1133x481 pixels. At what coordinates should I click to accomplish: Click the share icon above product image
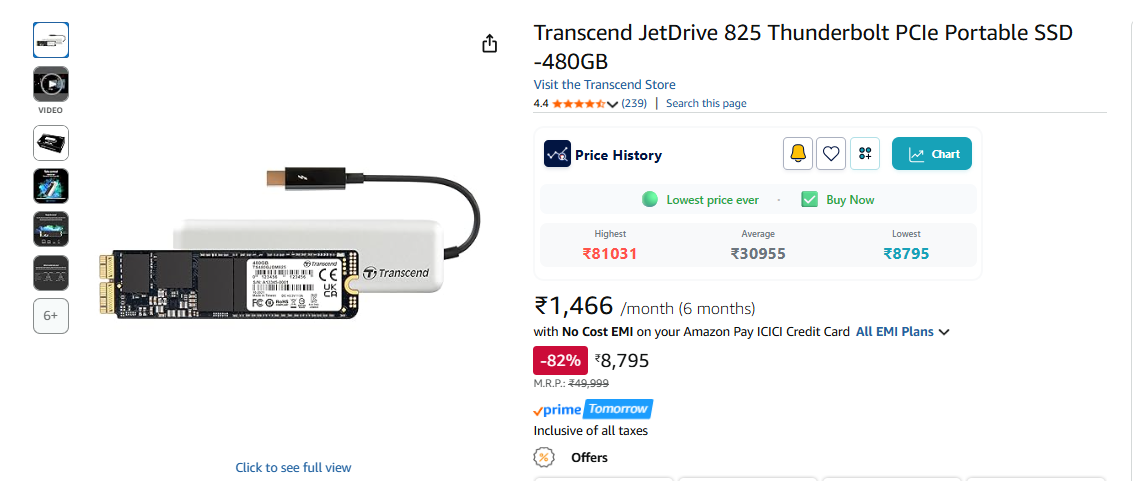coord(489,44)
